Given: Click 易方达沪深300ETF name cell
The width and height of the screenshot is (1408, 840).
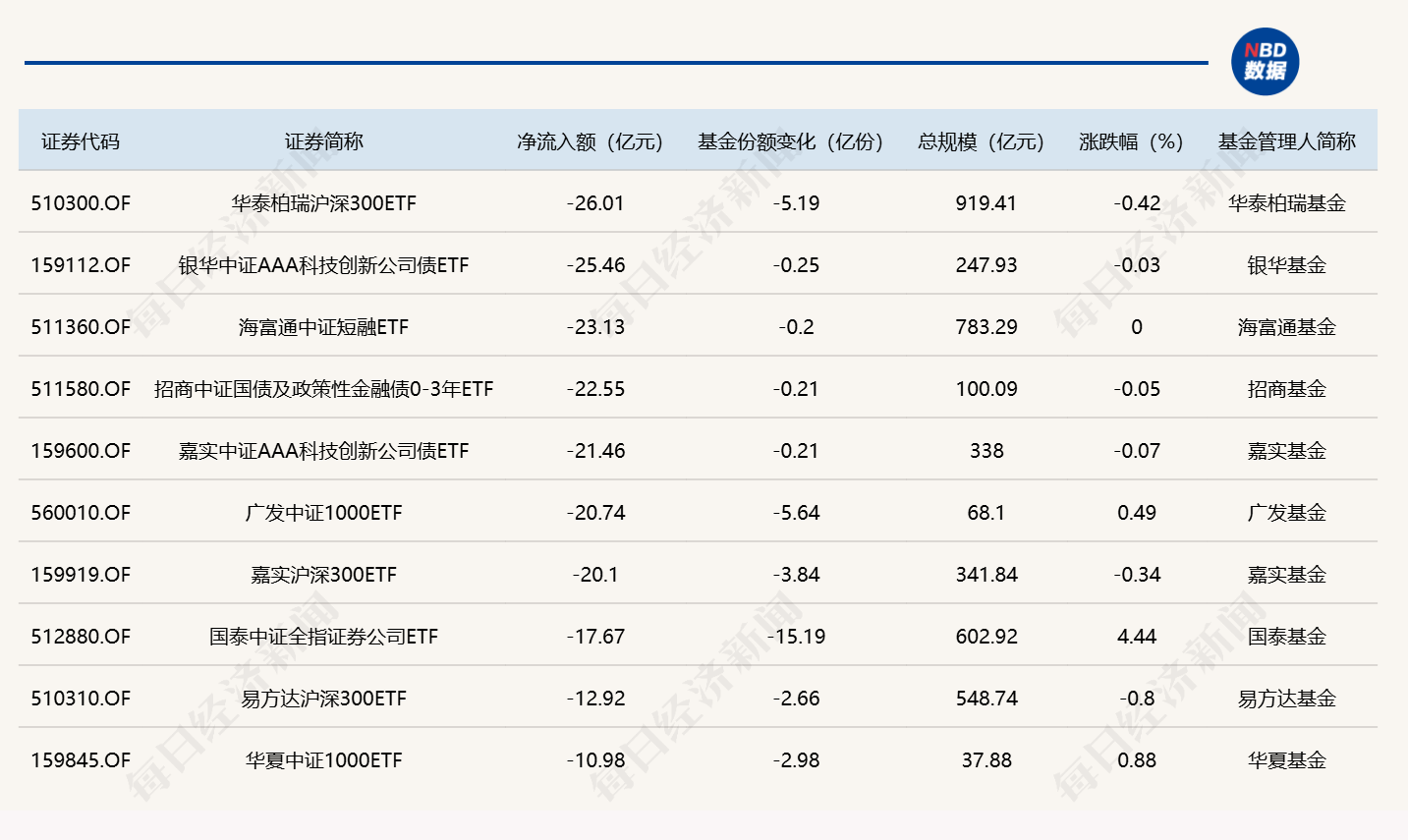Looking at the screenshot, I should point(324,699).
